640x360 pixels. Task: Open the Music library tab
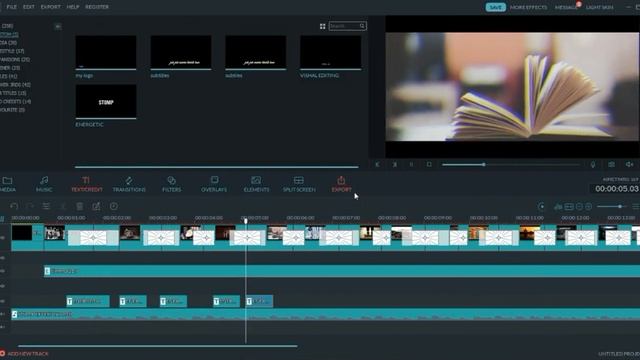click(44, 184)
